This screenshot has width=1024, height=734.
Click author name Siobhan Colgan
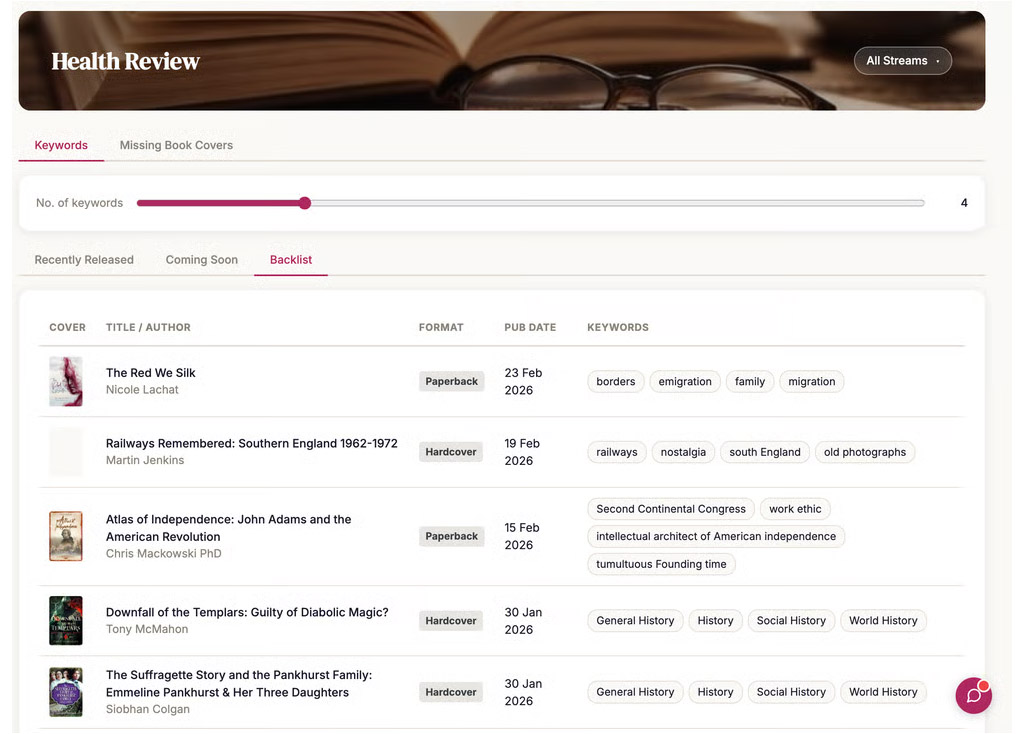point(148,709)
